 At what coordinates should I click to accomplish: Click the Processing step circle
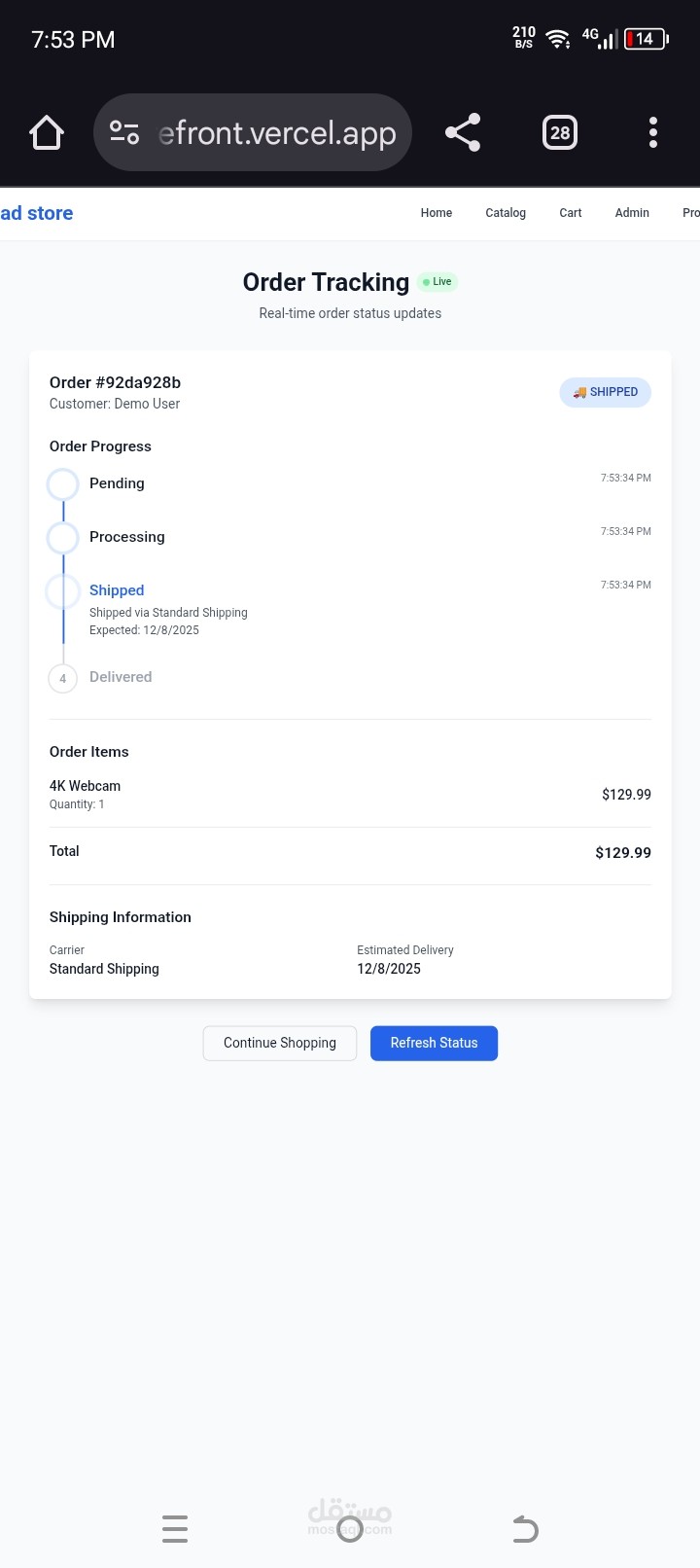click(x=63, y=538)
